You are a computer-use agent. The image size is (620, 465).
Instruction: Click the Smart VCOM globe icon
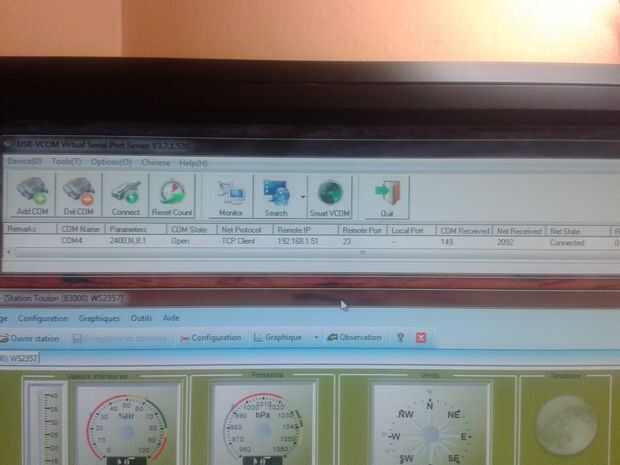click(330, 197)
